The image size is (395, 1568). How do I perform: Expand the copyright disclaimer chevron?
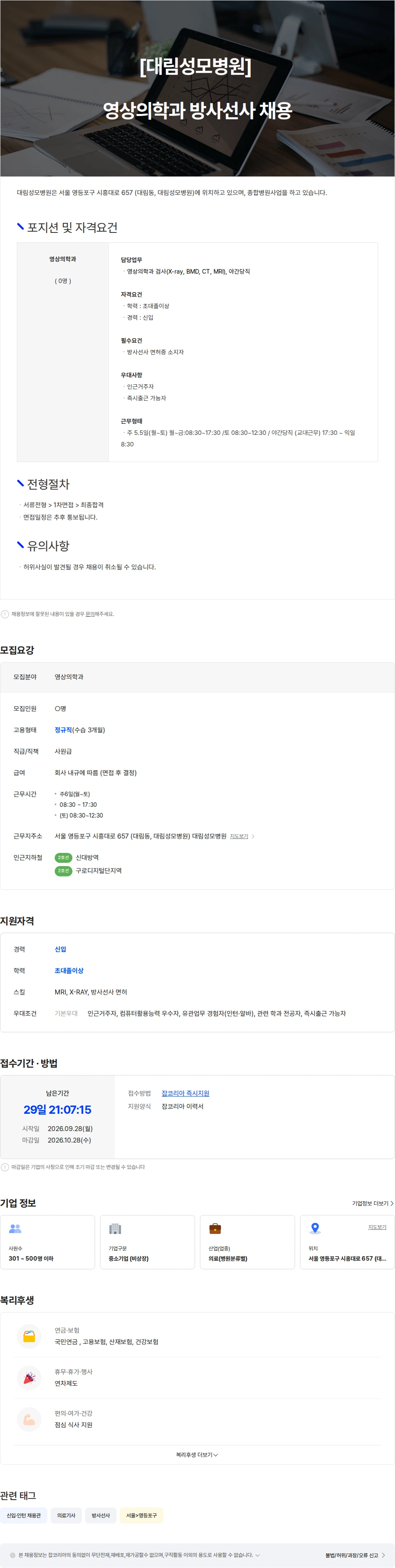click(258, 1554)
